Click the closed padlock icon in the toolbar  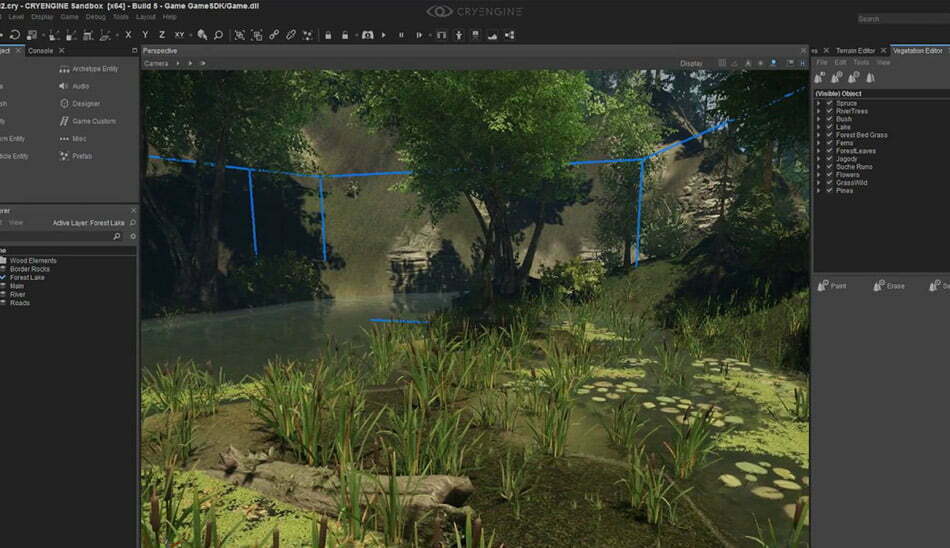click(328, 35)
